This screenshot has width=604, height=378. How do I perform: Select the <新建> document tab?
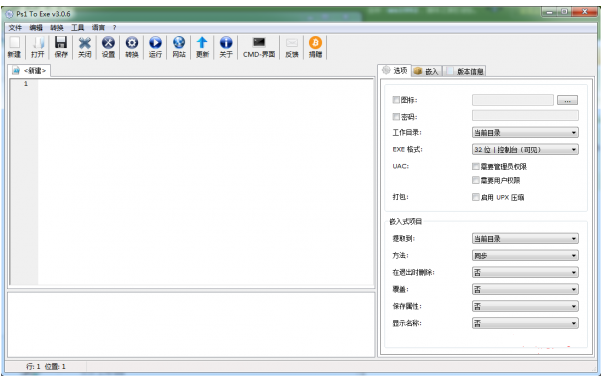click(29, 71)
